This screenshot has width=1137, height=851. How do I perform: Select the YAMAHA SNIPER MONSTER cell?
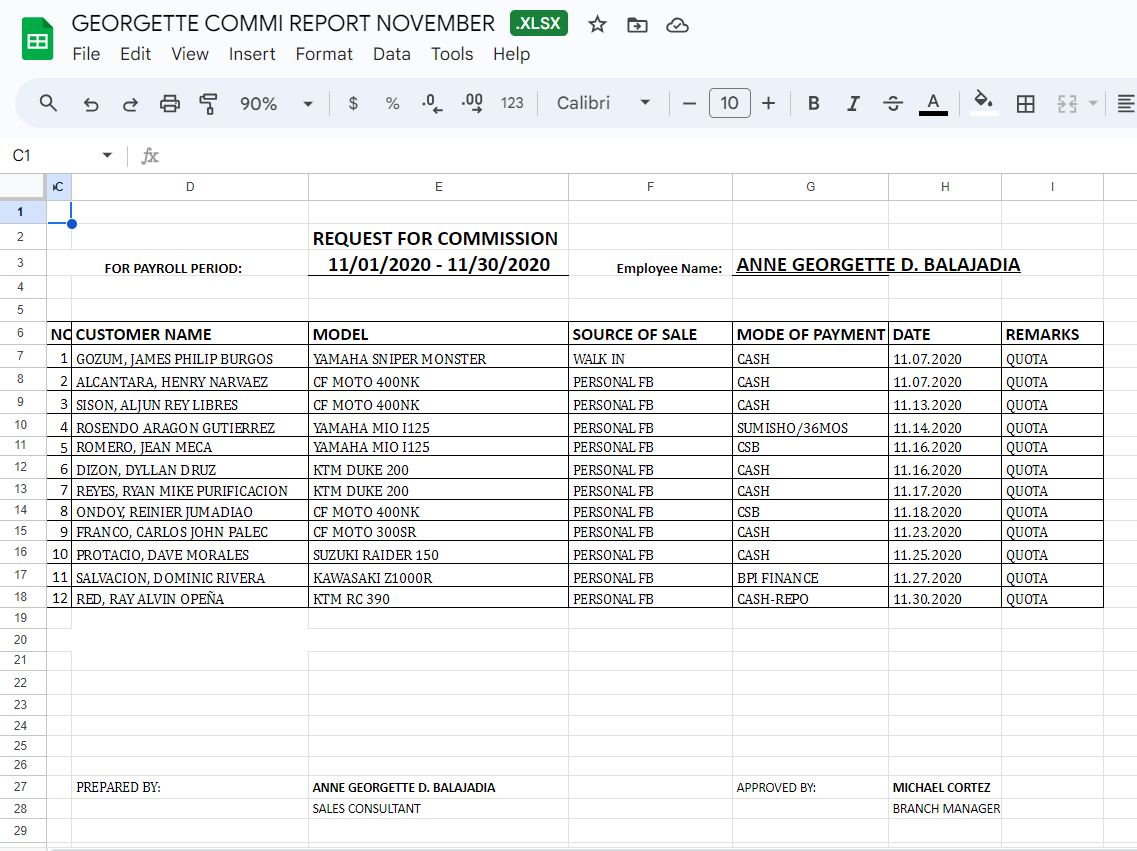click(x=439, y=358)
